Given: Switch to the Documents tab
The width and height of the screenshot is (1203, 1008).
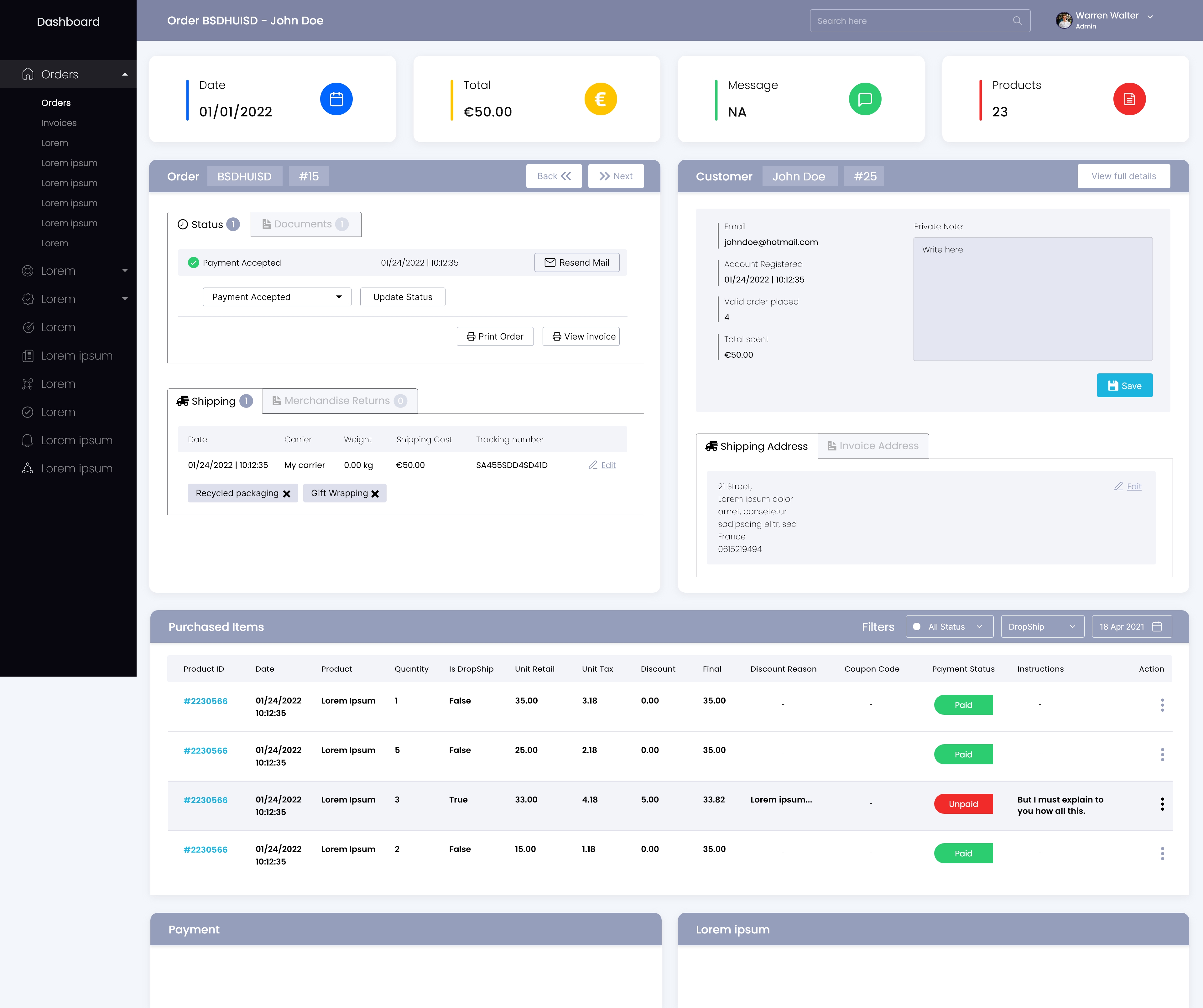Looking at the screenshot, I should click(305, 224).
